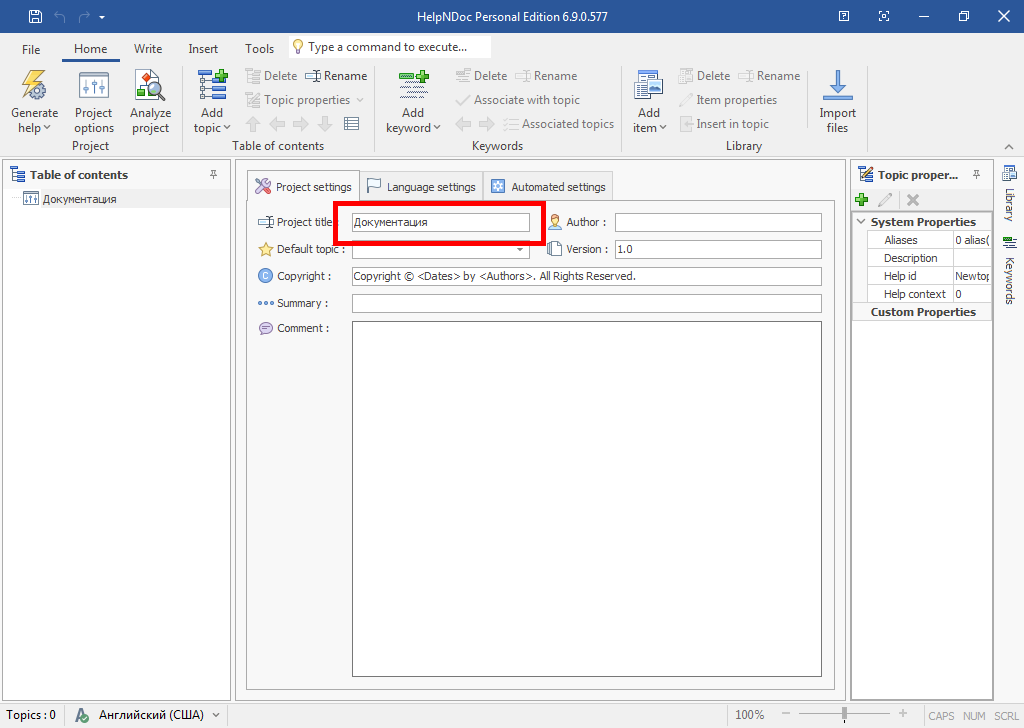This screenshot has width=1024, height=728.
Task: Click the Import files button
Action: (x=837, y=102)
